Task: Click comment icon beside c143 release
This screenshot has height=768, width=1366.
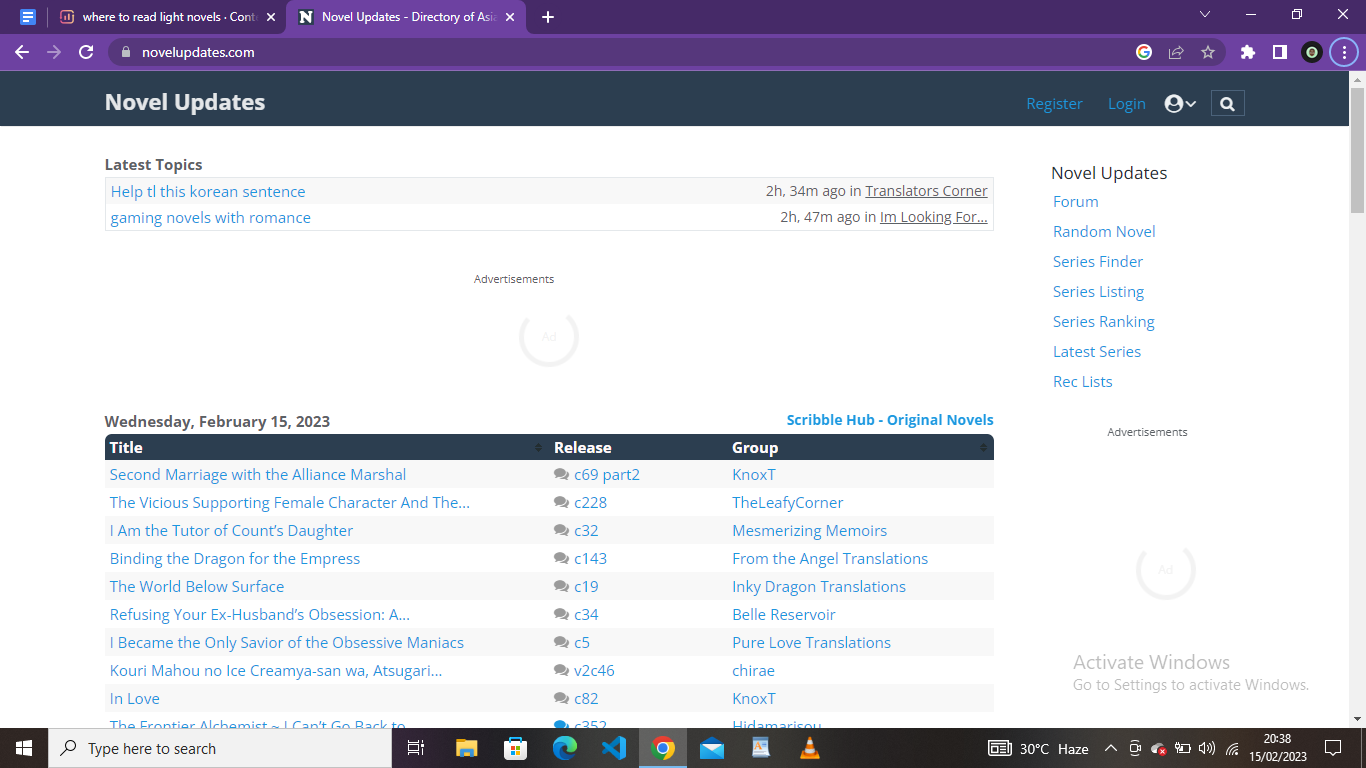Action: (561, 559)
